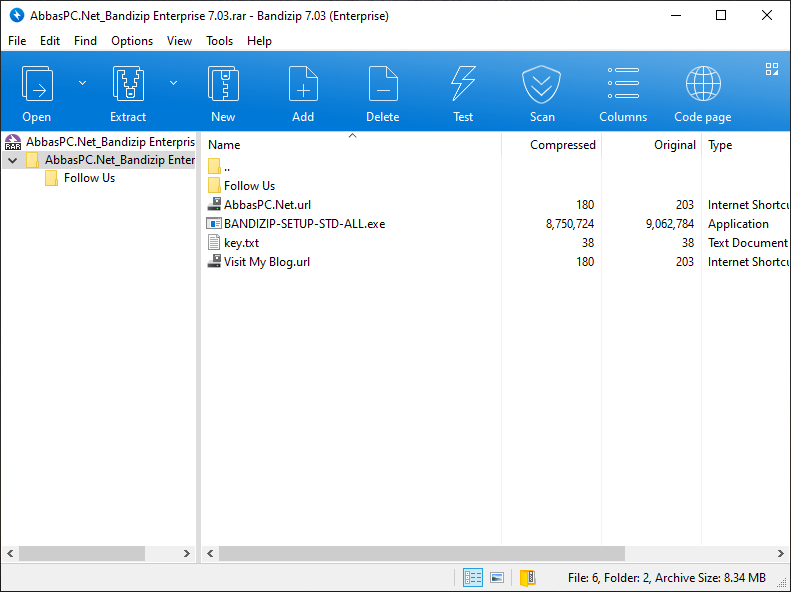Click the Visit My Blog.url shortcut icon
This screenshot has height=592, width=791.
click(214, 261)
